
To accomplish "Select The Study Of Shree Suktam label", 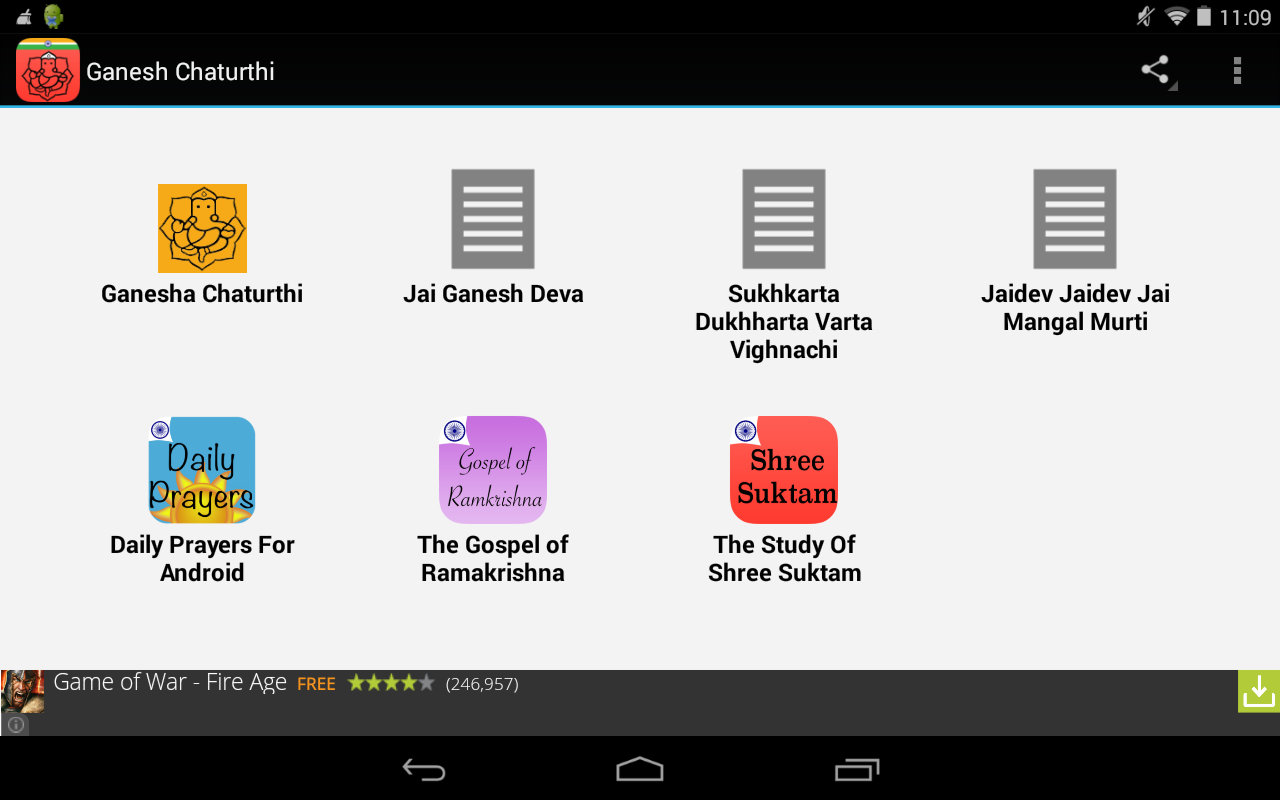I will point(784,559).
